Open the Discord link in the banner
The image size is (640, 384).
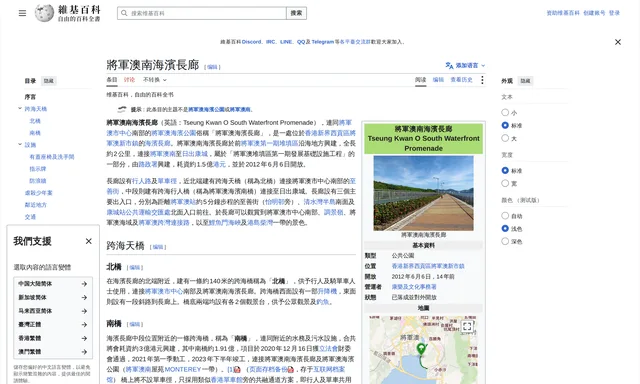251,42
